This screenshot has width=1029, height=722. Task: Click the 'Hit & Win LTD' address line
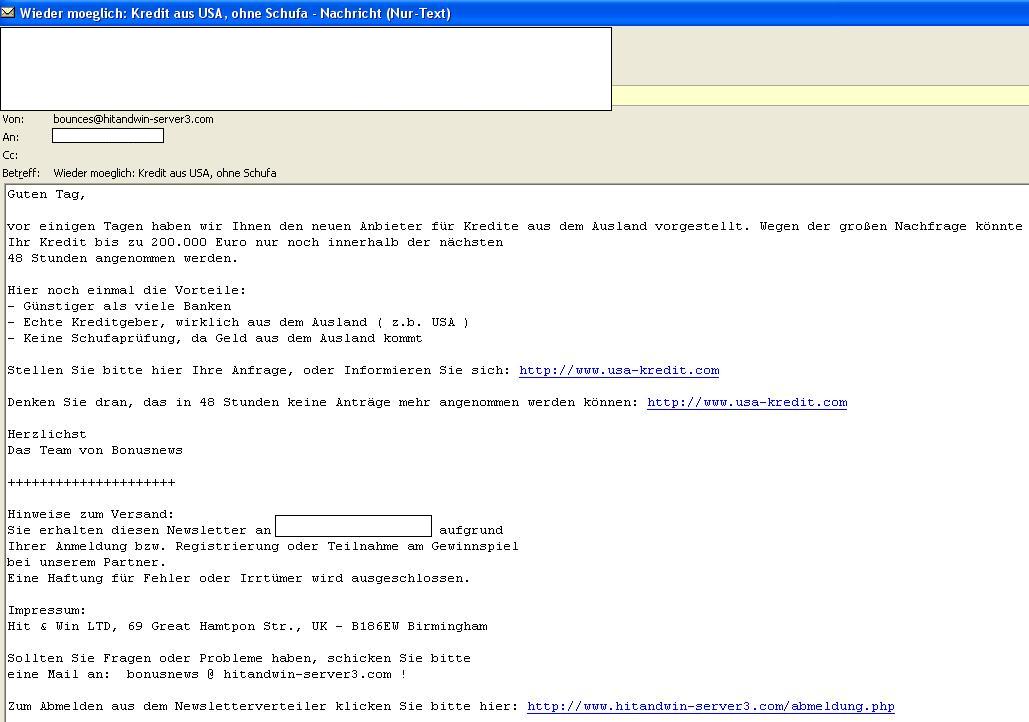point(247,626)
